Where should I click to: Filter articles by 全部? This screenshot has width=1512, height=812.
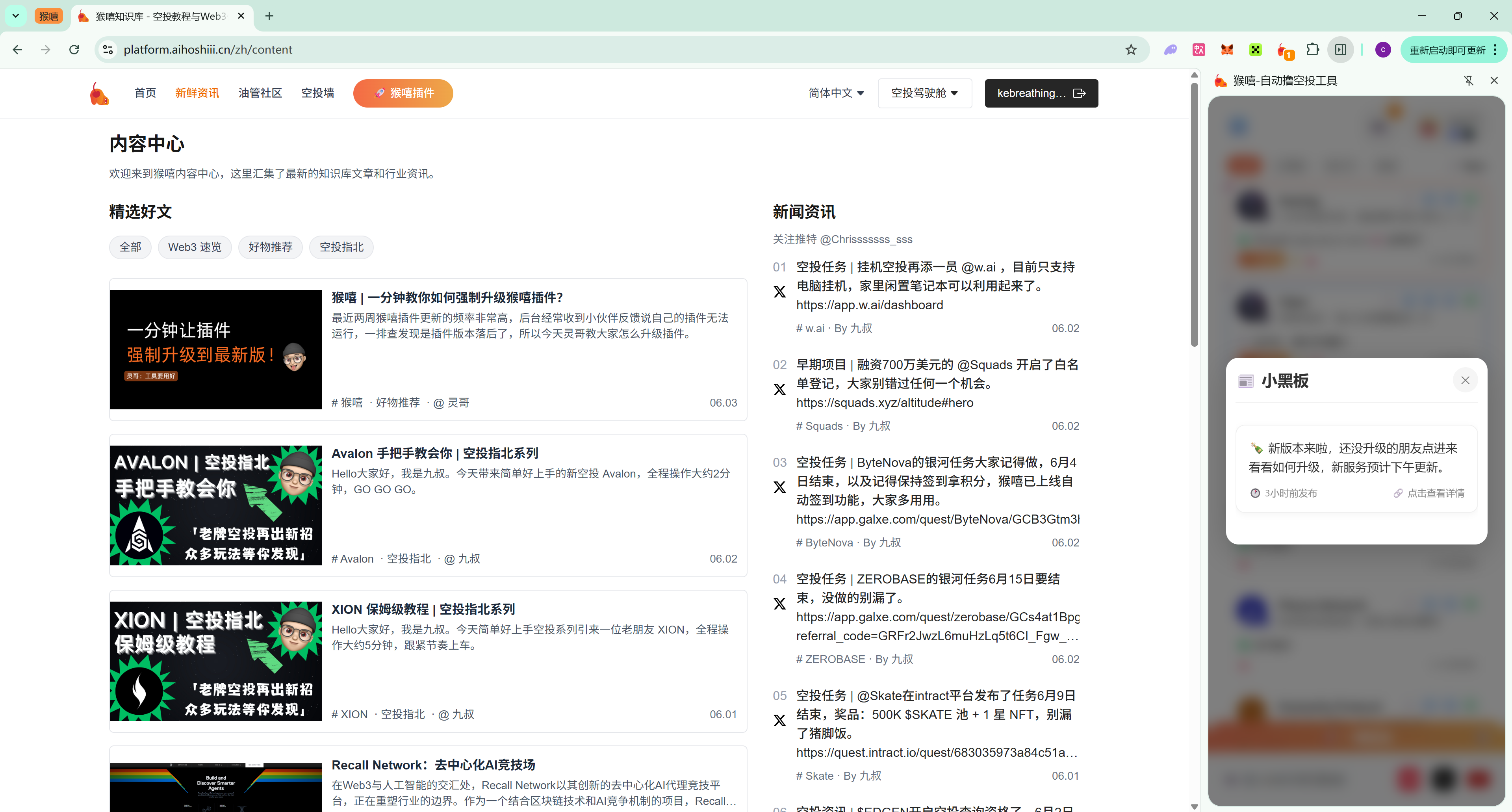click(130, 247)
